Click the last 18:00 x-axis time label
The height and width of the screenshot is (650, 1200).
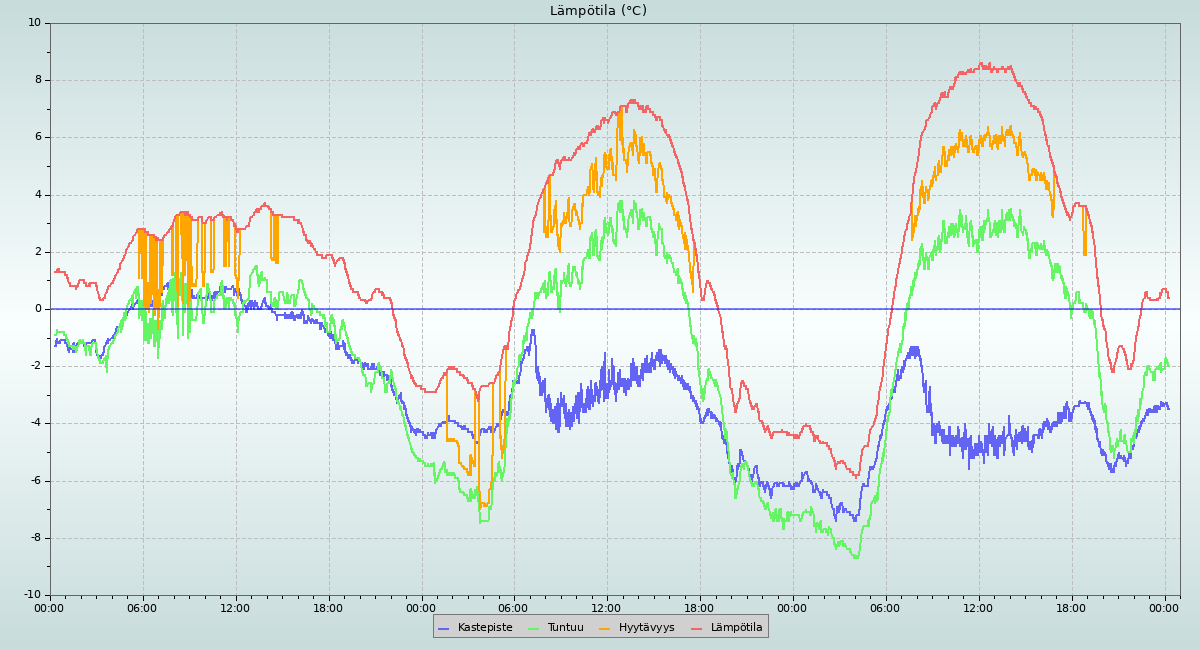pyautogui.click(x=1071, y=608)
